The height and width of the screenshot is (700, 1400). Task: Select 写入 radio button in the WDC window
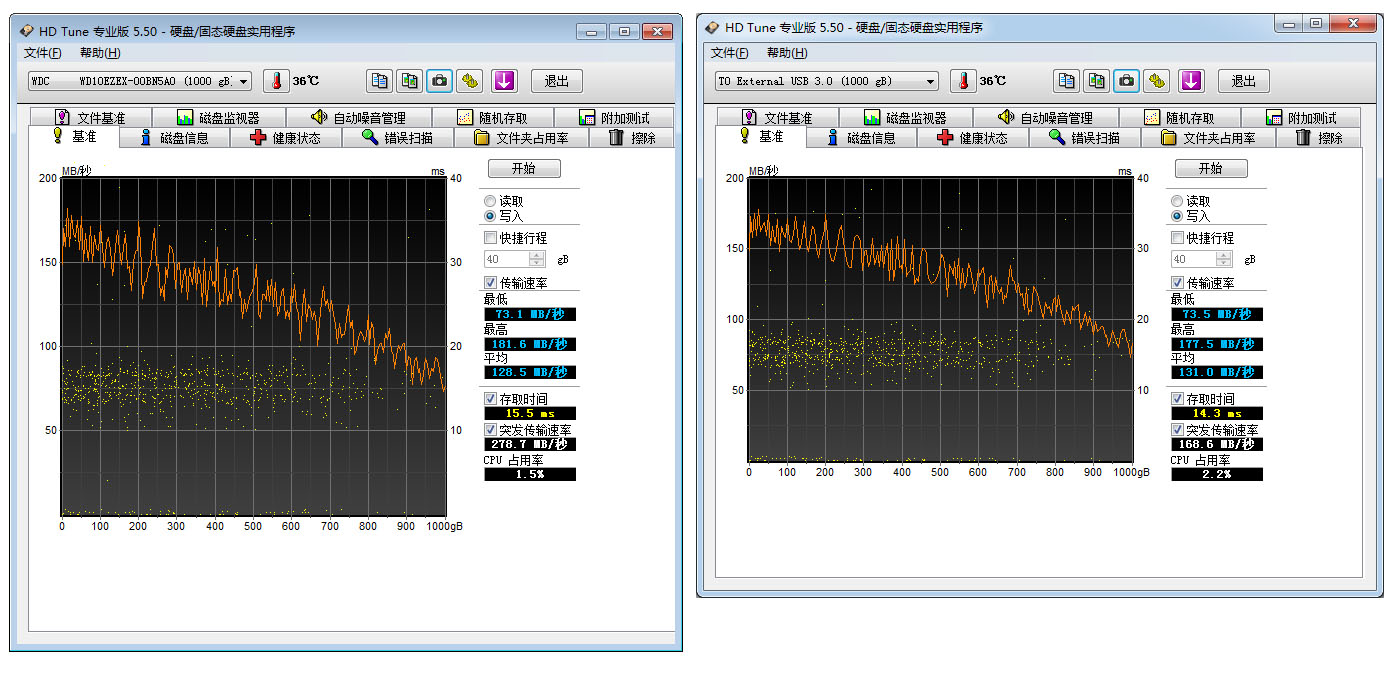pyautogui.click(x=490, y=216)
